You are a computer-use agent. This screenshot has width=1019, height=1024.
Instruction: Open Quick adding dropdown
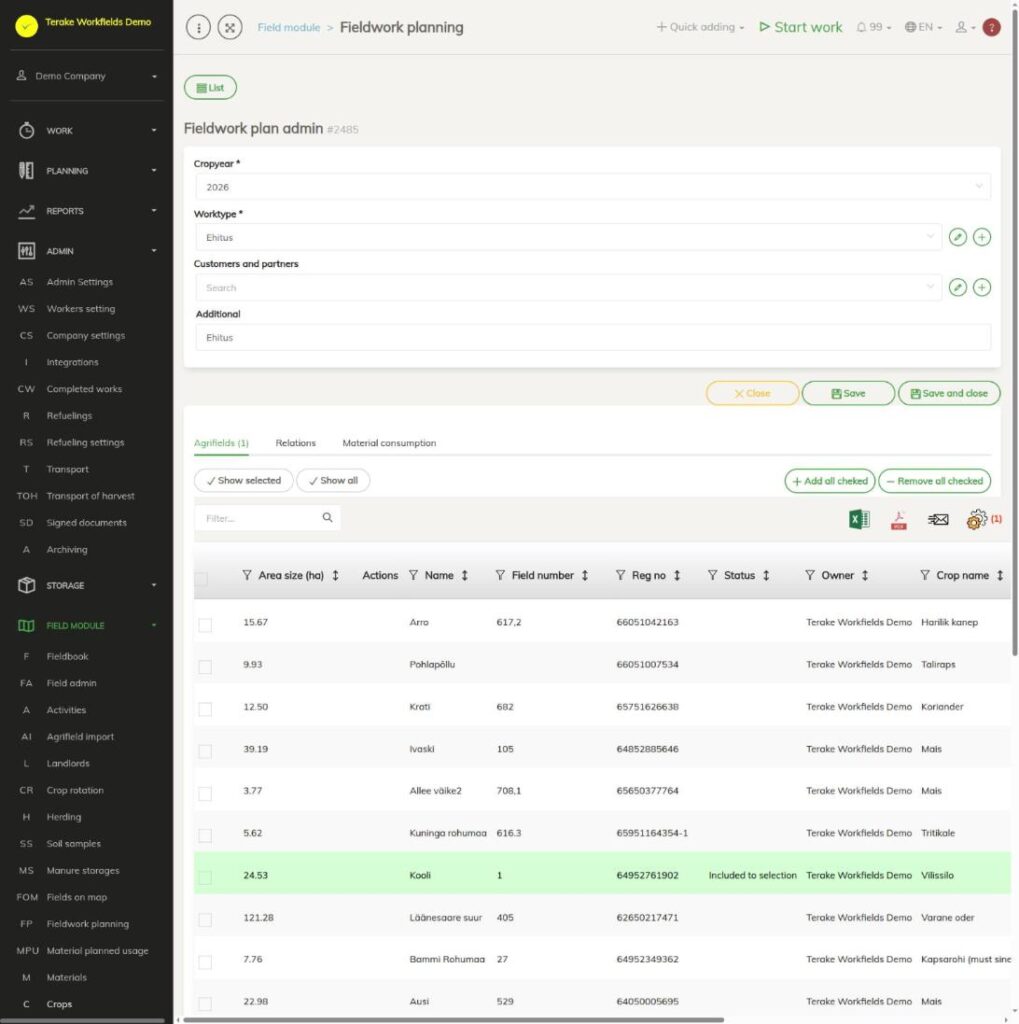pyautogui.click(x=700, y=27)
